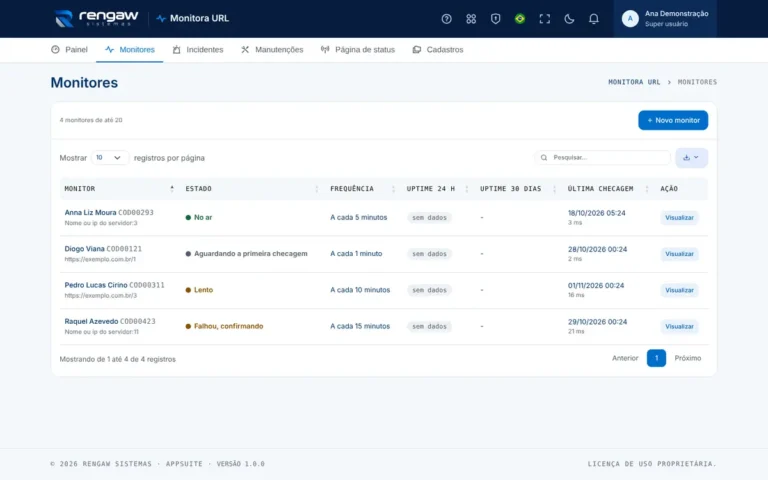Sort by Última Checagem column
This screenshot has width=768, height=480.
[x=607, y=189]
